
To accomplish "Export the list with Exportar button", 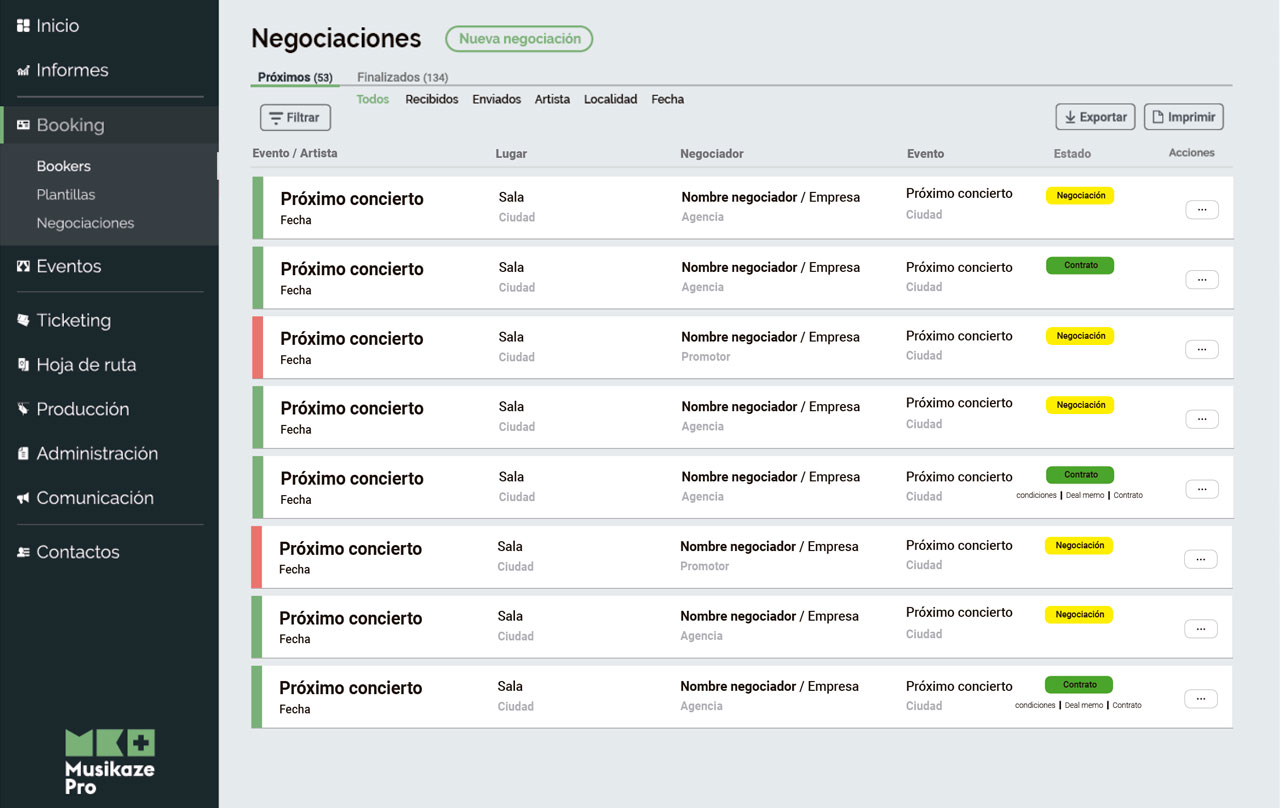I will pos(1095,117).
